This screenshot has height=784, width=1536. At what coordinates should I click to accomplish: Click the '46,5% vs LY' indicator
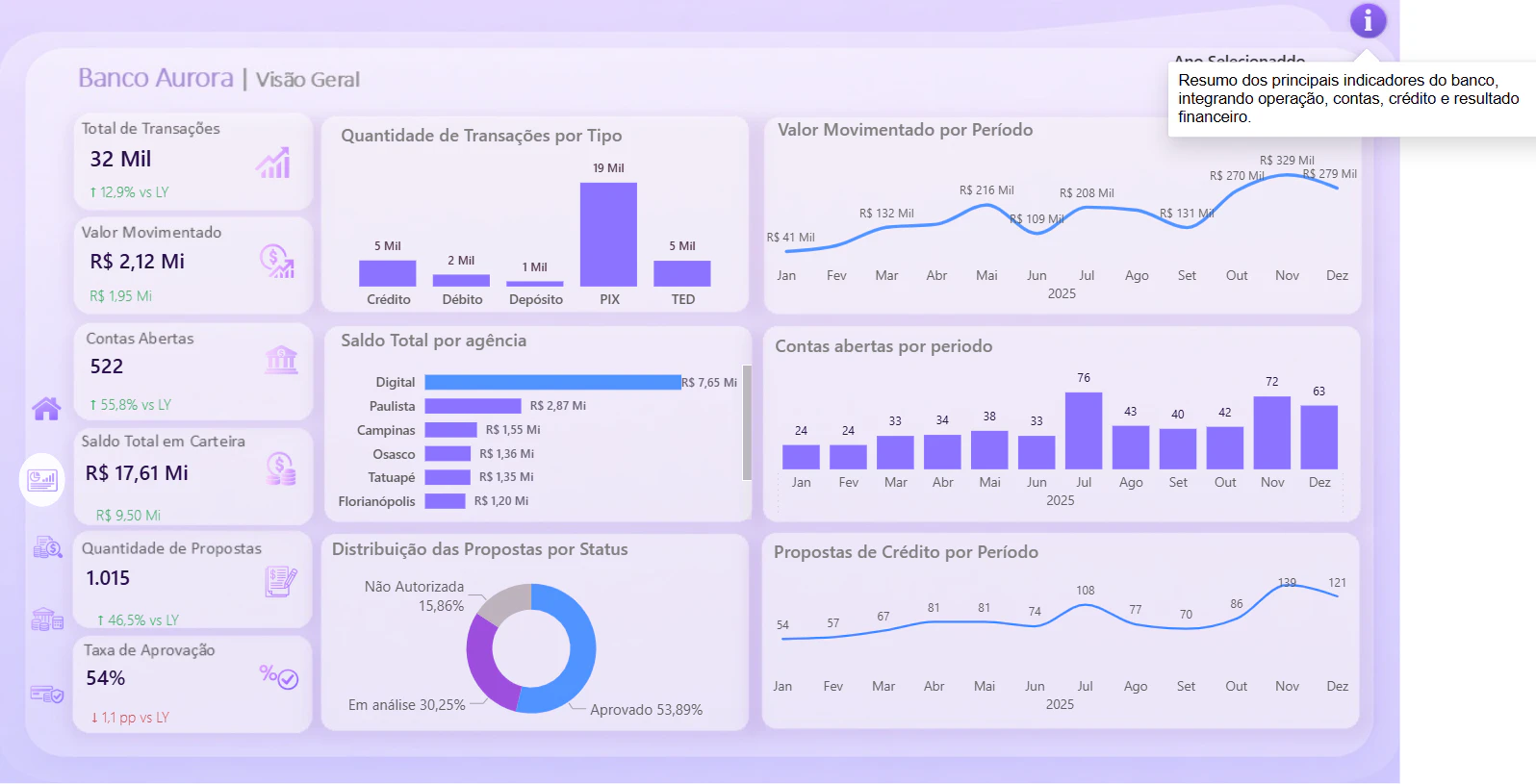(x=138, y=620)
